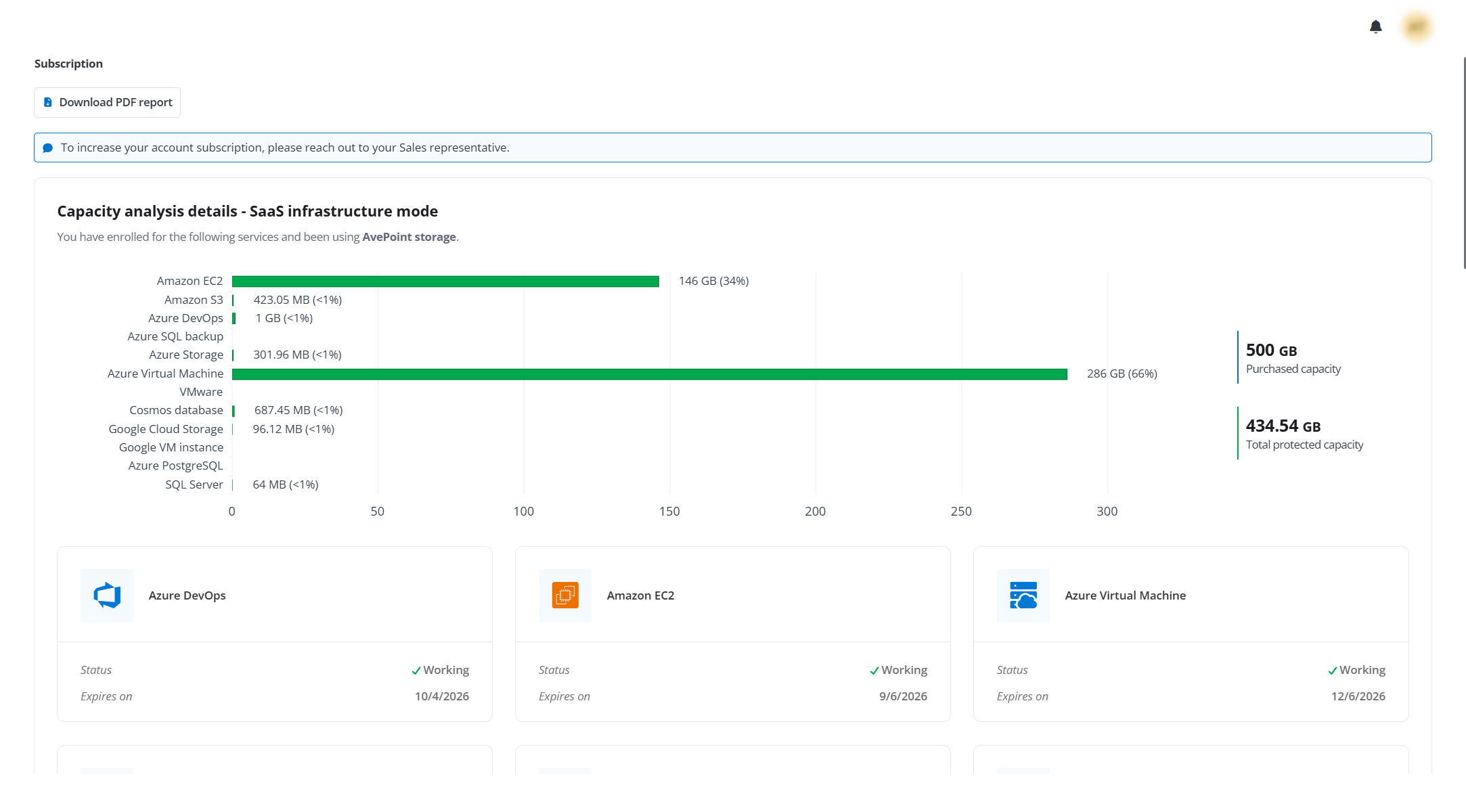1466x812 pixels.
Task: Click the Azure DevOps card title
Action: [x=187, y=595]
